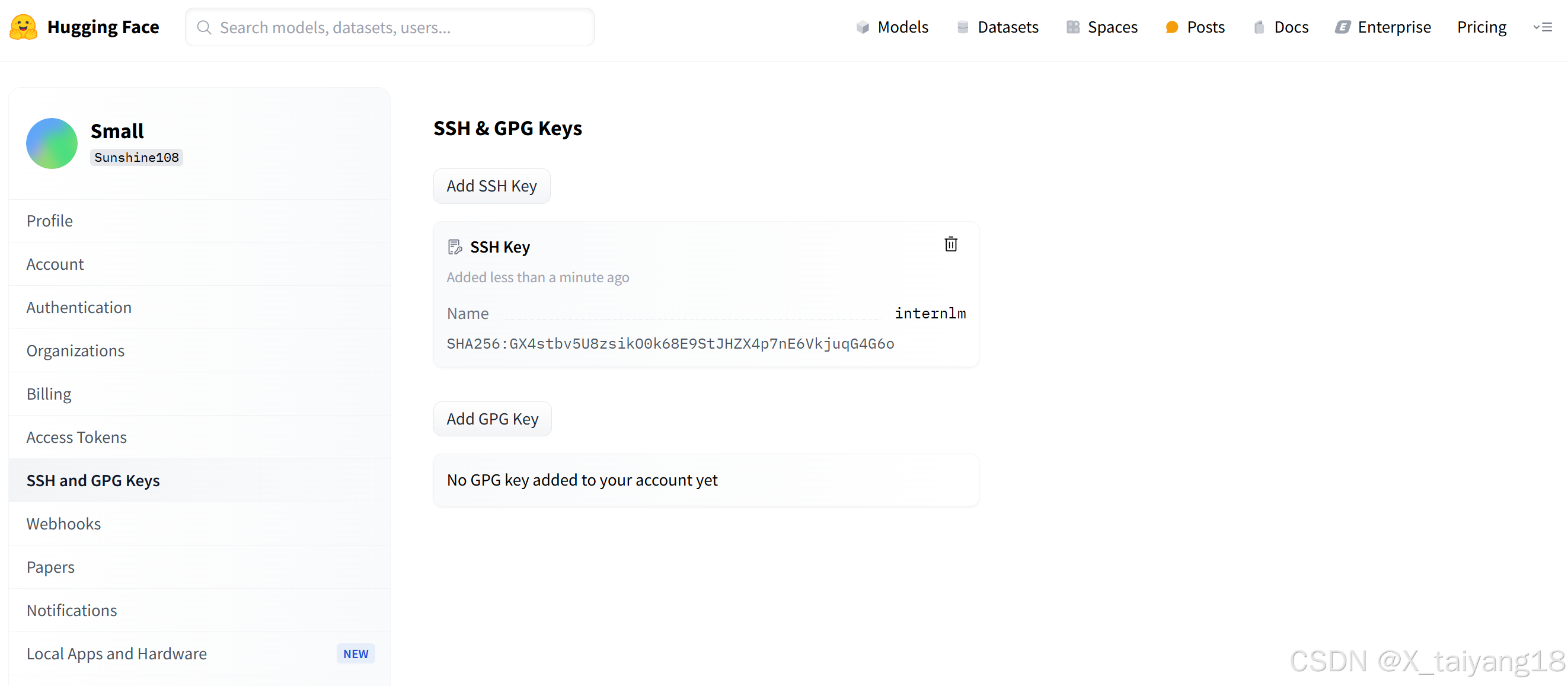Viewport: 1568px width, 686px height.
Task: Go to Authentication settings
Action: pos(78,307)
